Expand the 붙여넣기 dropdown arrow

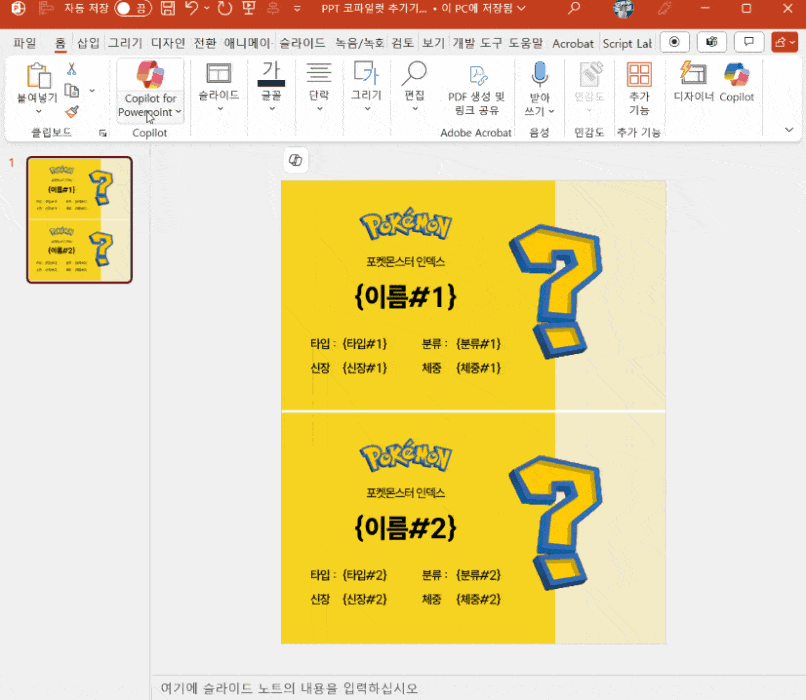[x=39, y=111]
